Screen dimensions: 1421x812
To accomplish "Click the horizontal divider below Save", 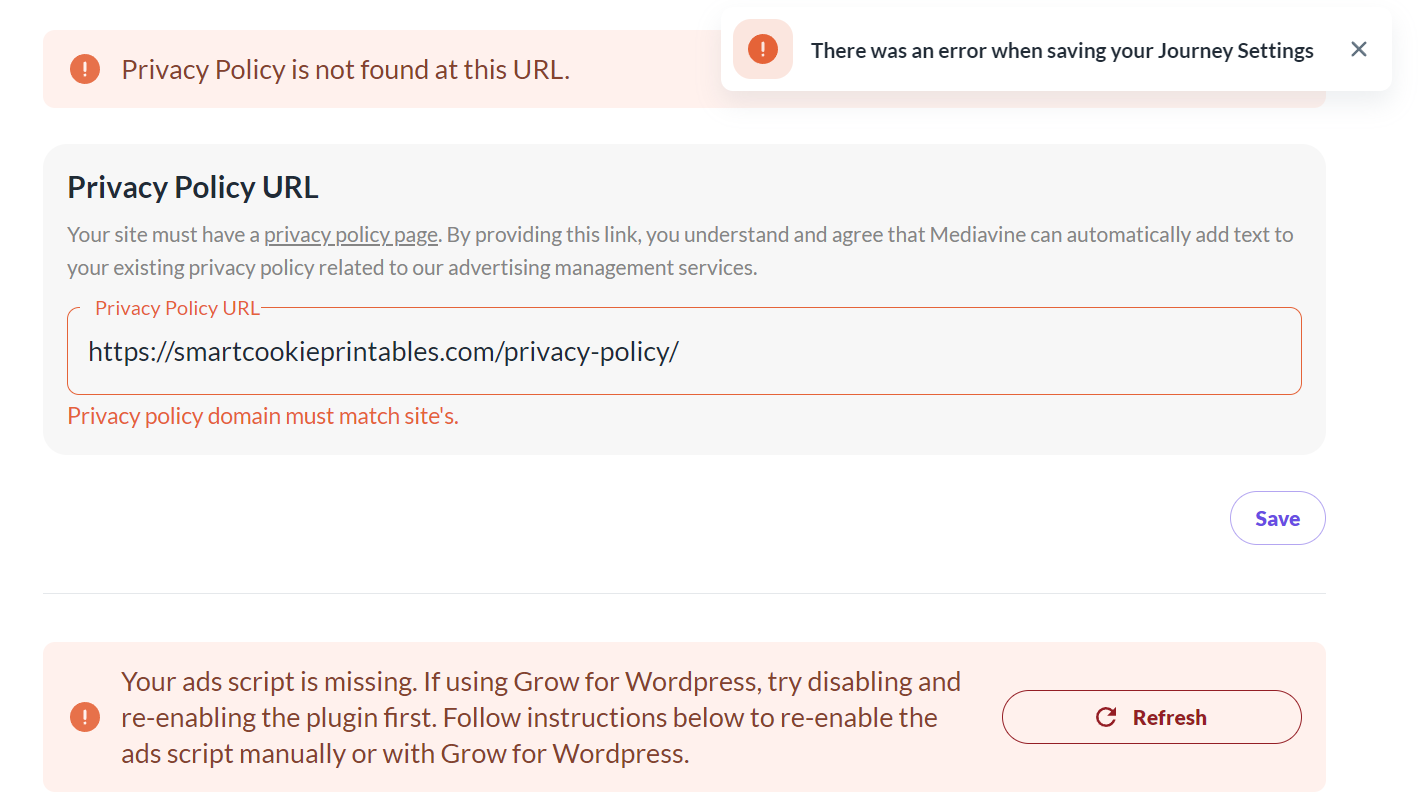I will [684, 593].
